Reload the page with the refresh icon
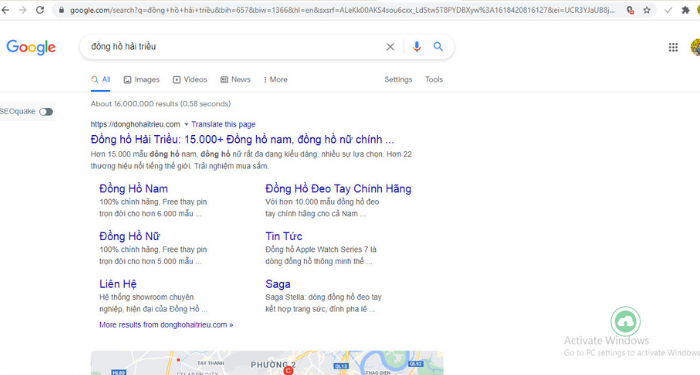This screenshot has height=375, width=700. (40, 10)
